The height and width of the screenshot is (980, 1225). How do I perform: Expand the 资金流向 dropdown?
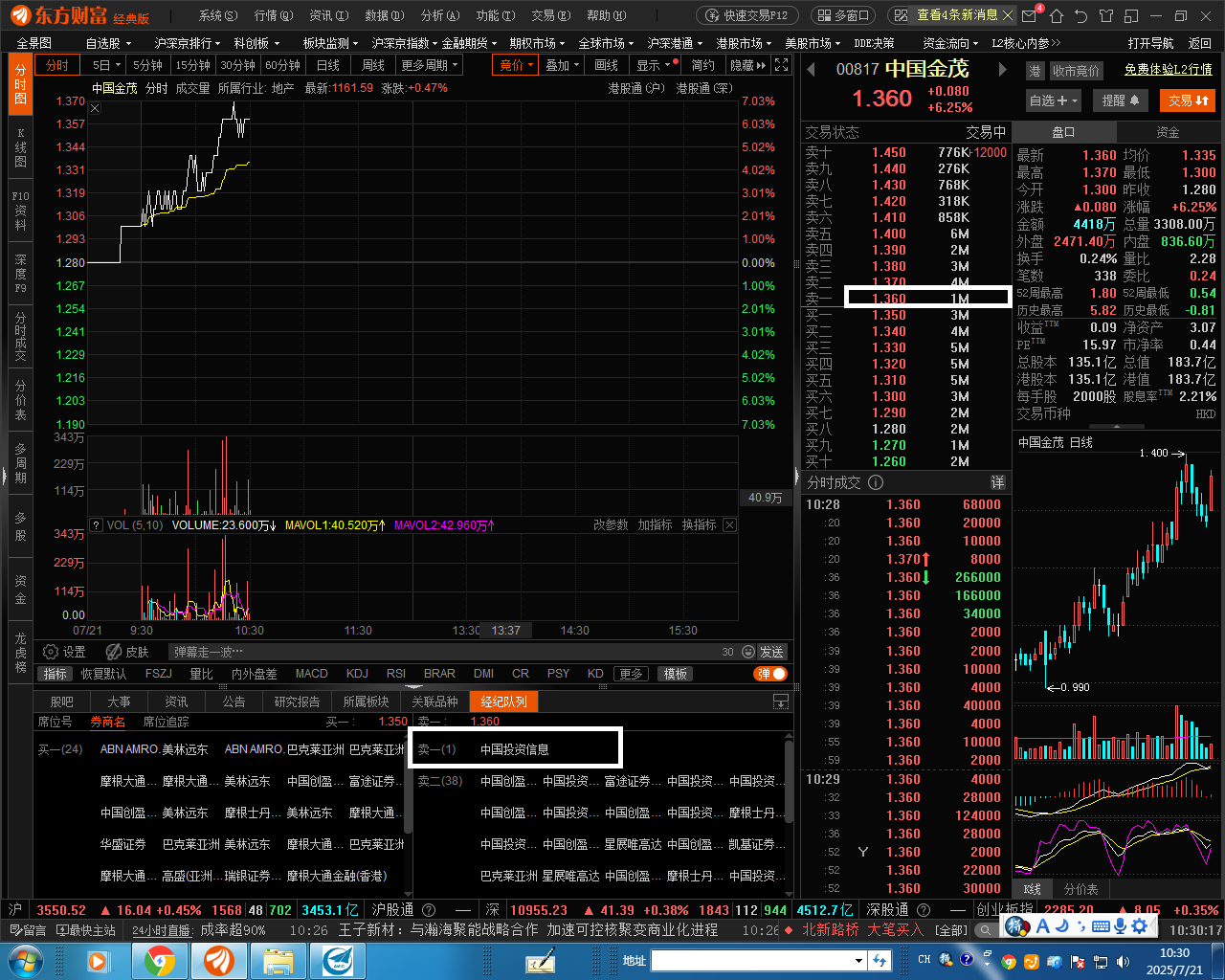coord(951,43)
